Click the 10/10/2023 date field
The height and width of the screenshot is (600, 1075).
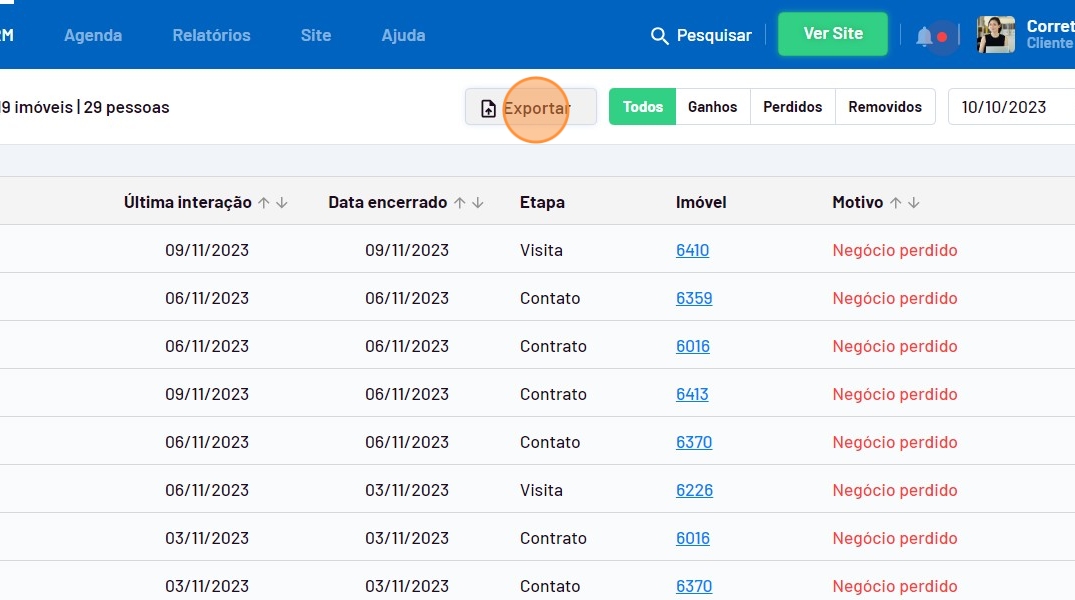[x=1004, y=107]
